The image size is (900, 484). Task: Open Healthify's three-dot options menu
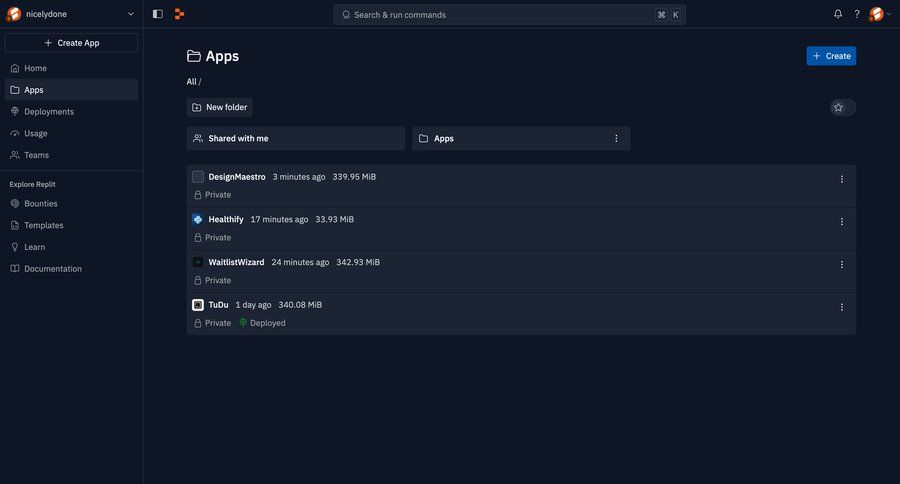(x=841, y=222)
